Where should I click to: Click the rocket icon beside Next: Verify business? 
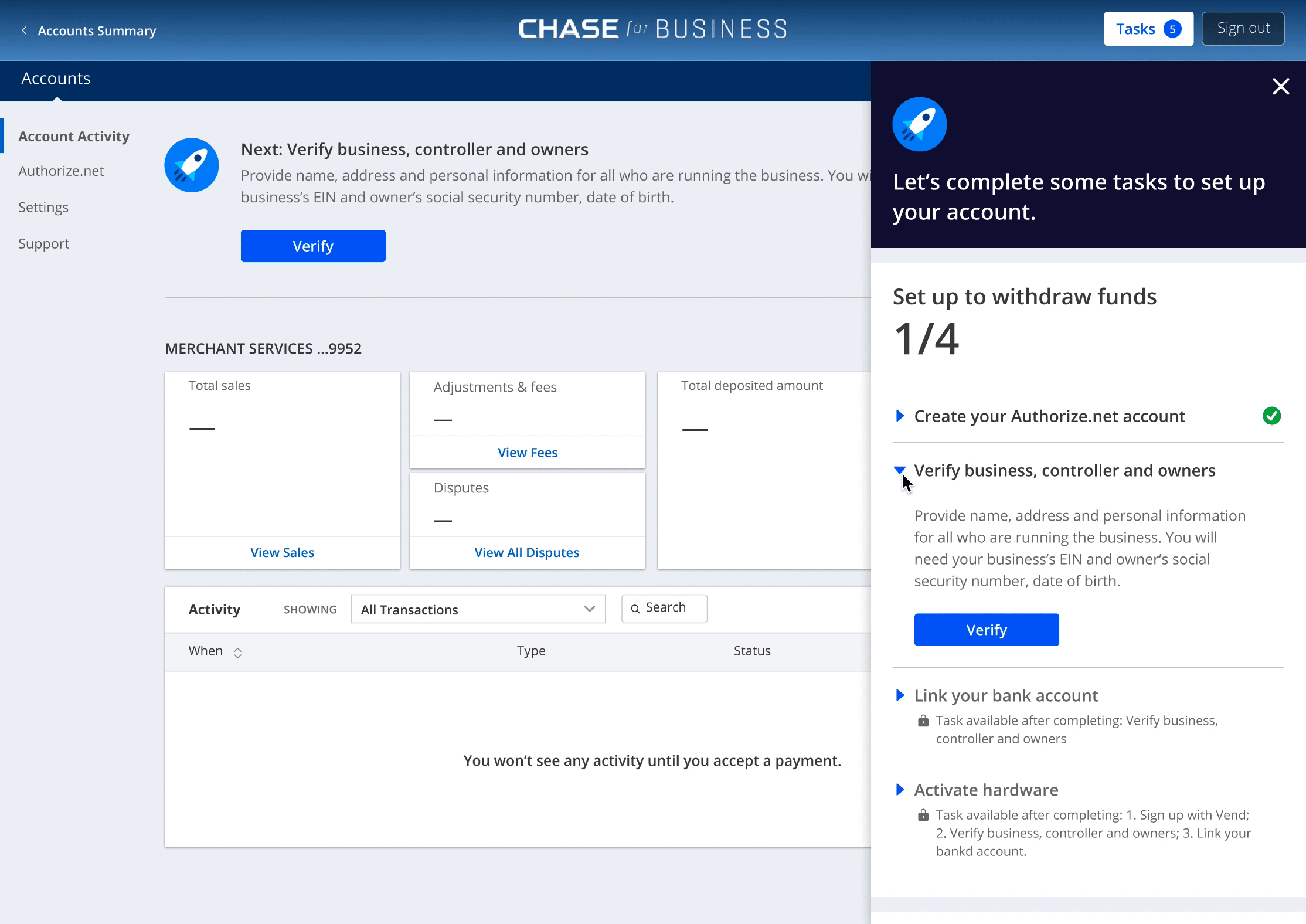192,165
